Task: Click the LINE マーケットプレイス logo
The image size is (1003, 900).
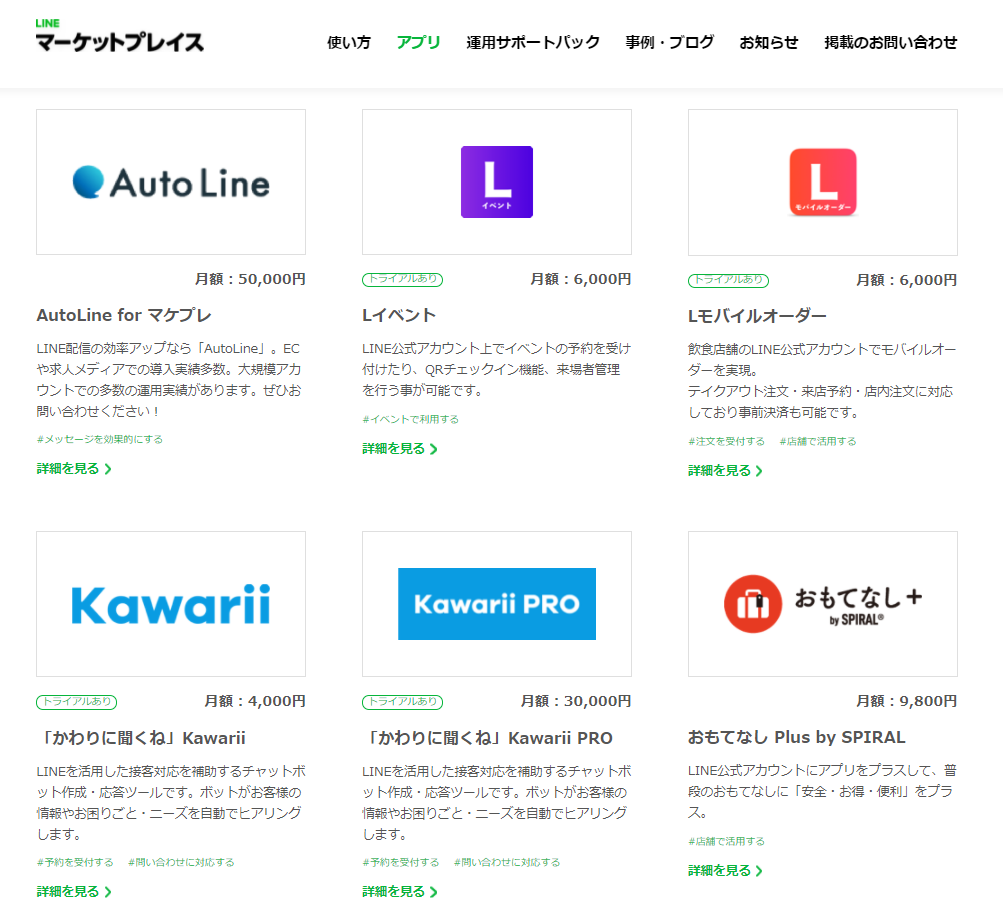Action: coord(120,35)
